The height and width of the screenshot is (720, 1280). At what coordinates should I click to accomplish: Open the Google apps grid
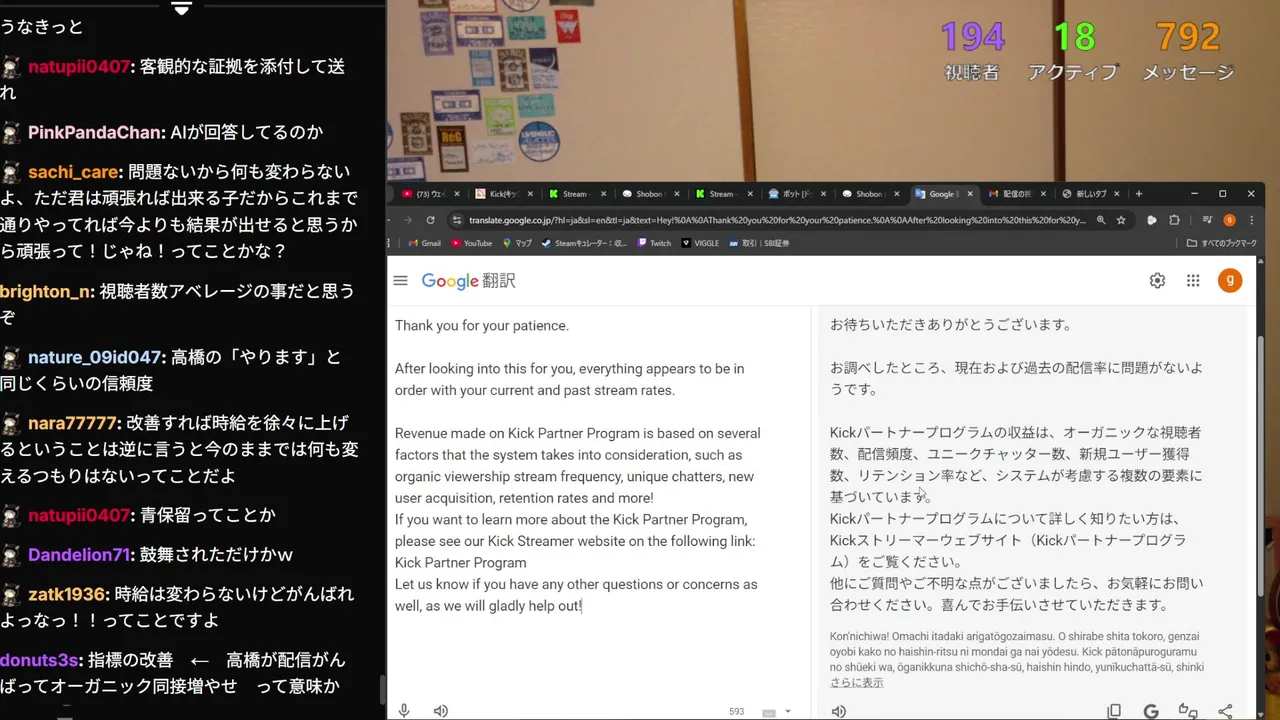pos(1193,281)
